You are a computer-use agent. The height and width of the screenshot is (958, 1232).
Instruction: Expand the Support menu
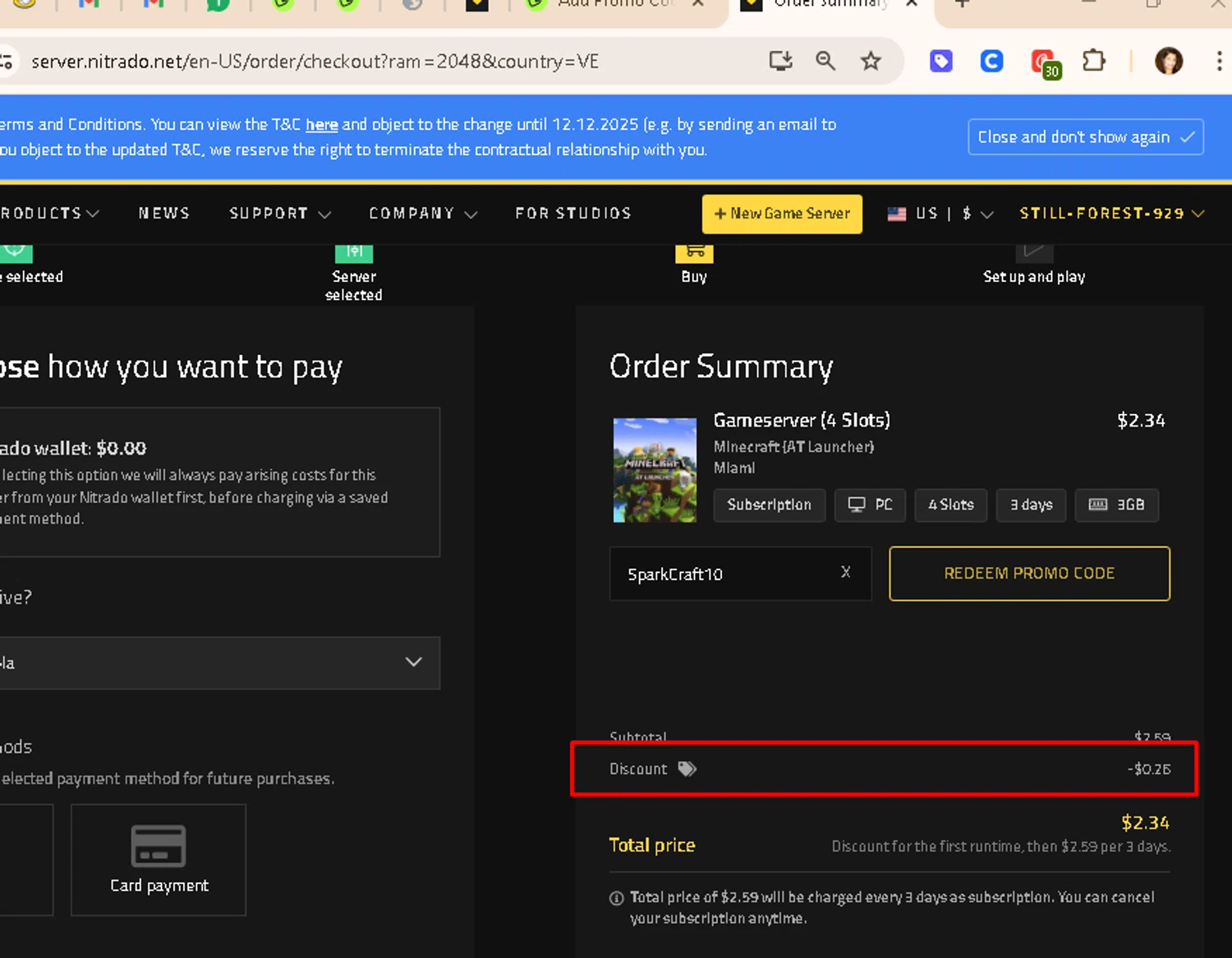[x=280, y=214]
